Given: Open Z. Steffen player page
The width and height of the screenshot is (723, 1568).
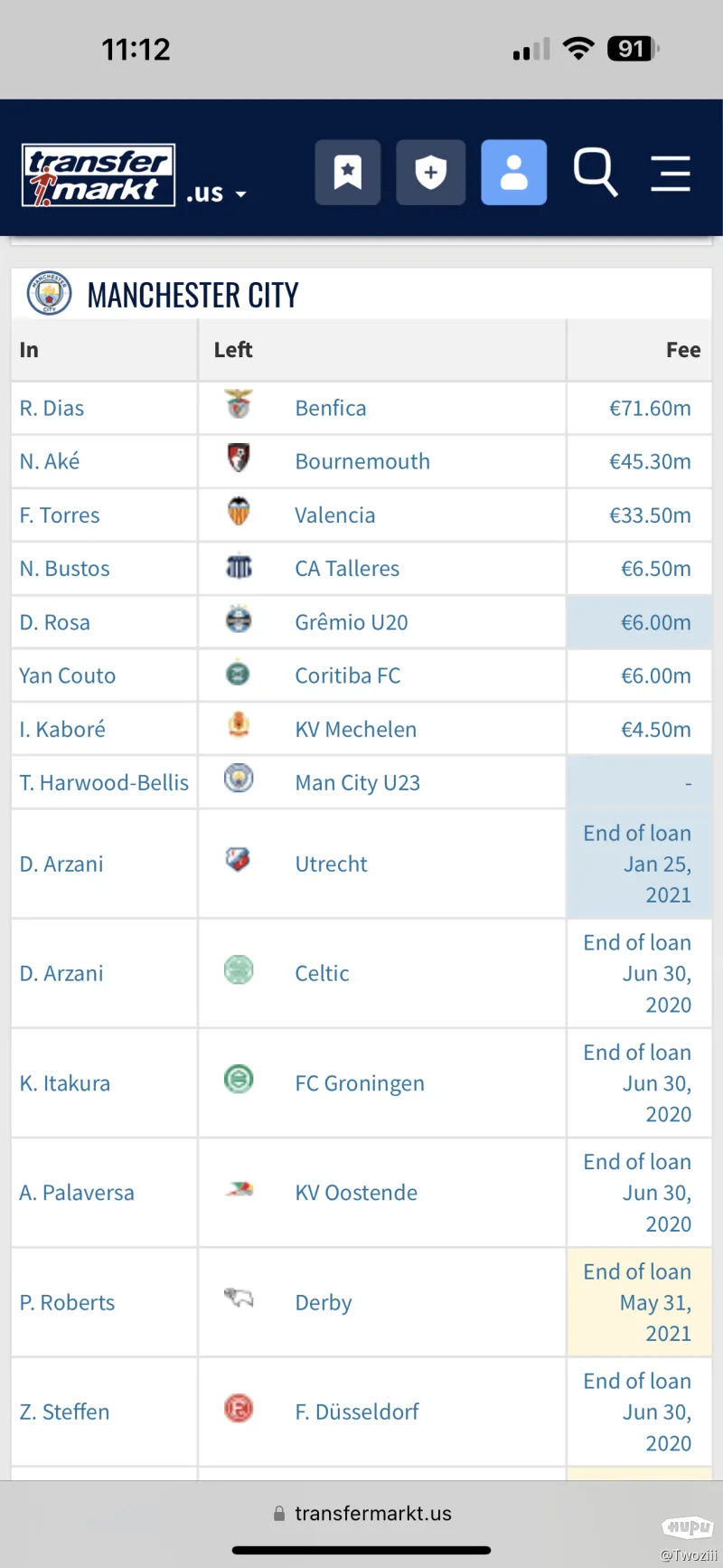Looking at the screenshot, I should click(x=64, y=1411).
